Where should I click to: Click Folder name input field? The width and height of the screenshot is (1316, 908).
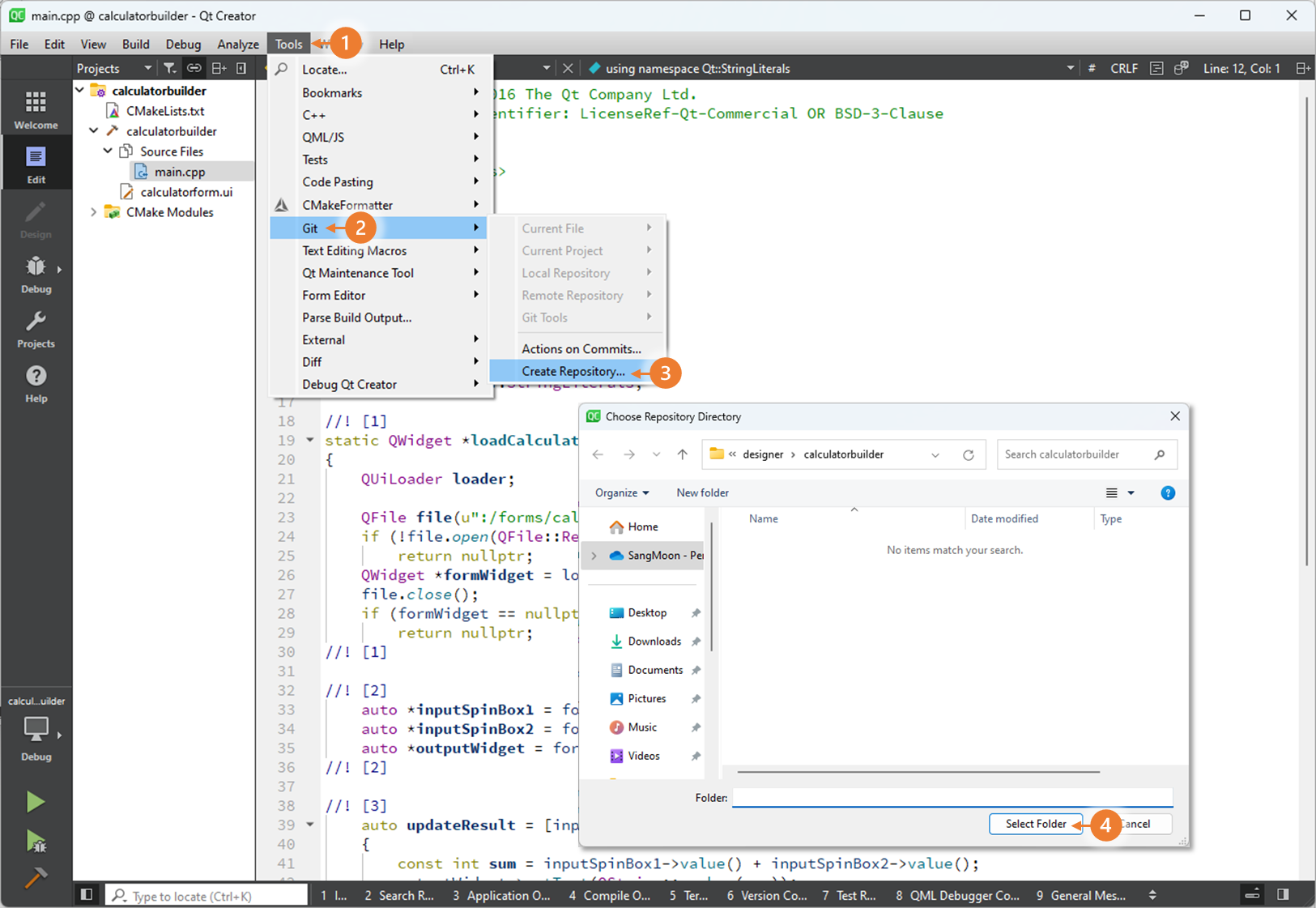[952, 798]
